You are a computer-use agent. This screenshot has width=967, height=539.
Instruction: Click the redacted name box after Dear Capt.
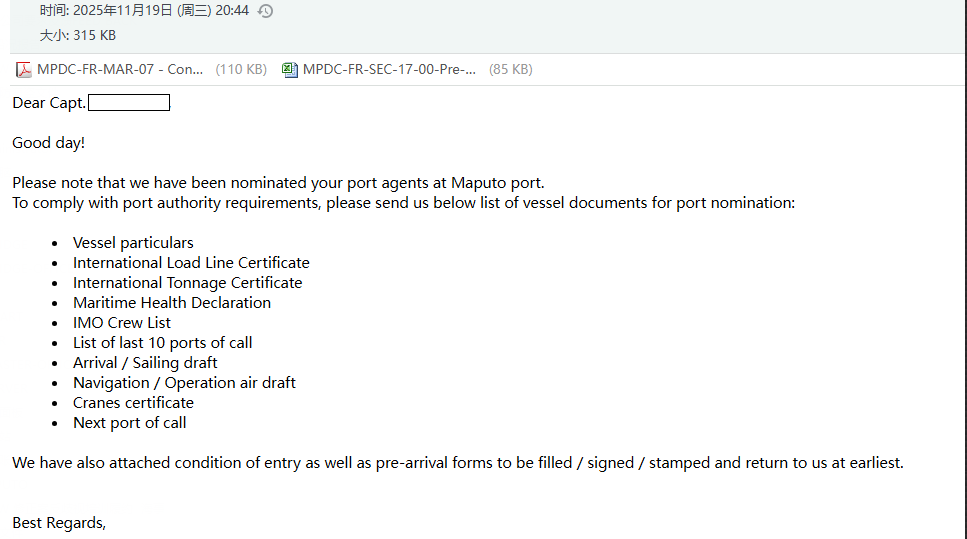(x=129, y=103)
